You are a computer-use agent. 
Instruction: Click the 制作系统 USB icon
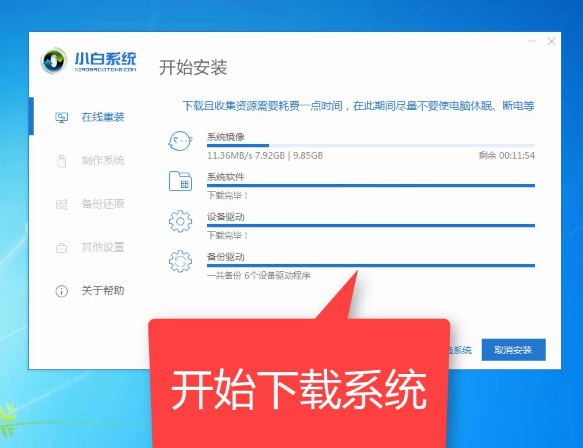coord(61,161)
